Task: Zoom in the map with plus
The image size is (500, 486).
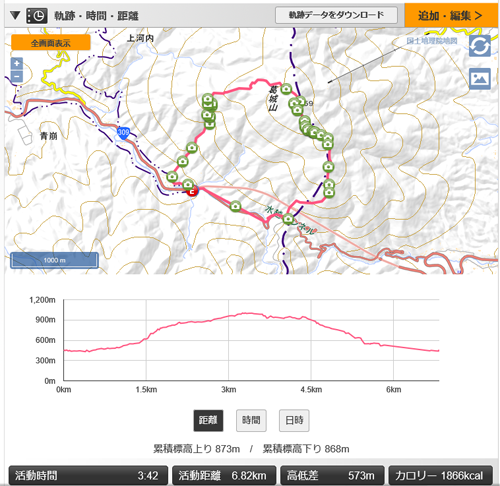Action: click(x=17, y=63)
